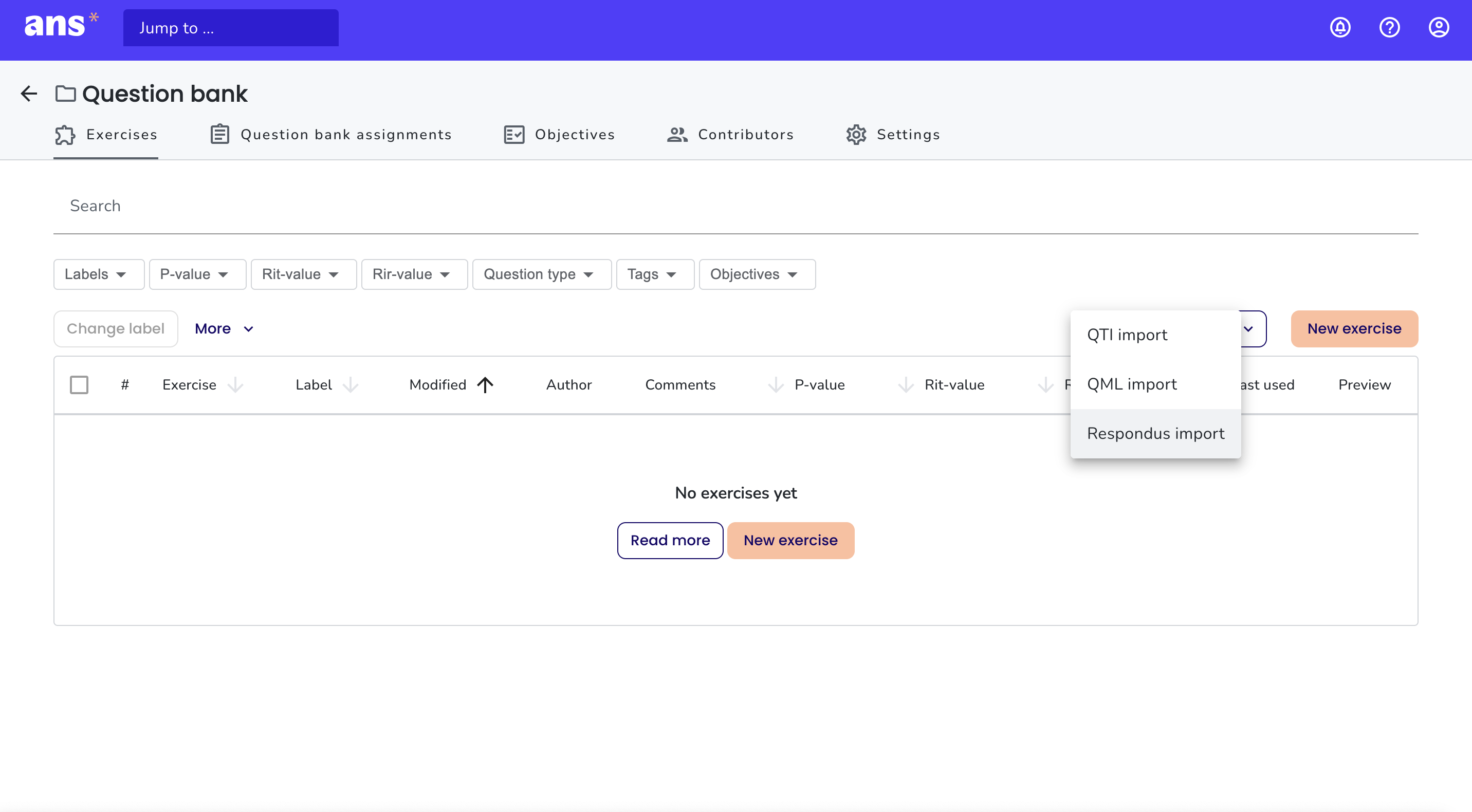Image resolution: width=1472 pixels, height=812 pixels.
Task: Click the Comments column header
Action: point(680,384)
